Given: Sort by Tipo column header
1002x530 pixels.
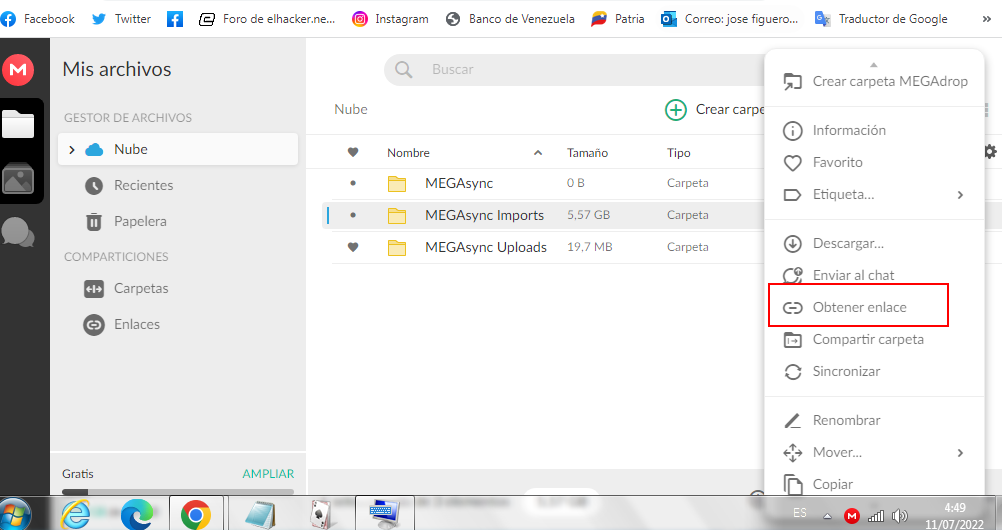Looking at the screenshot, I should coord(679,153).
